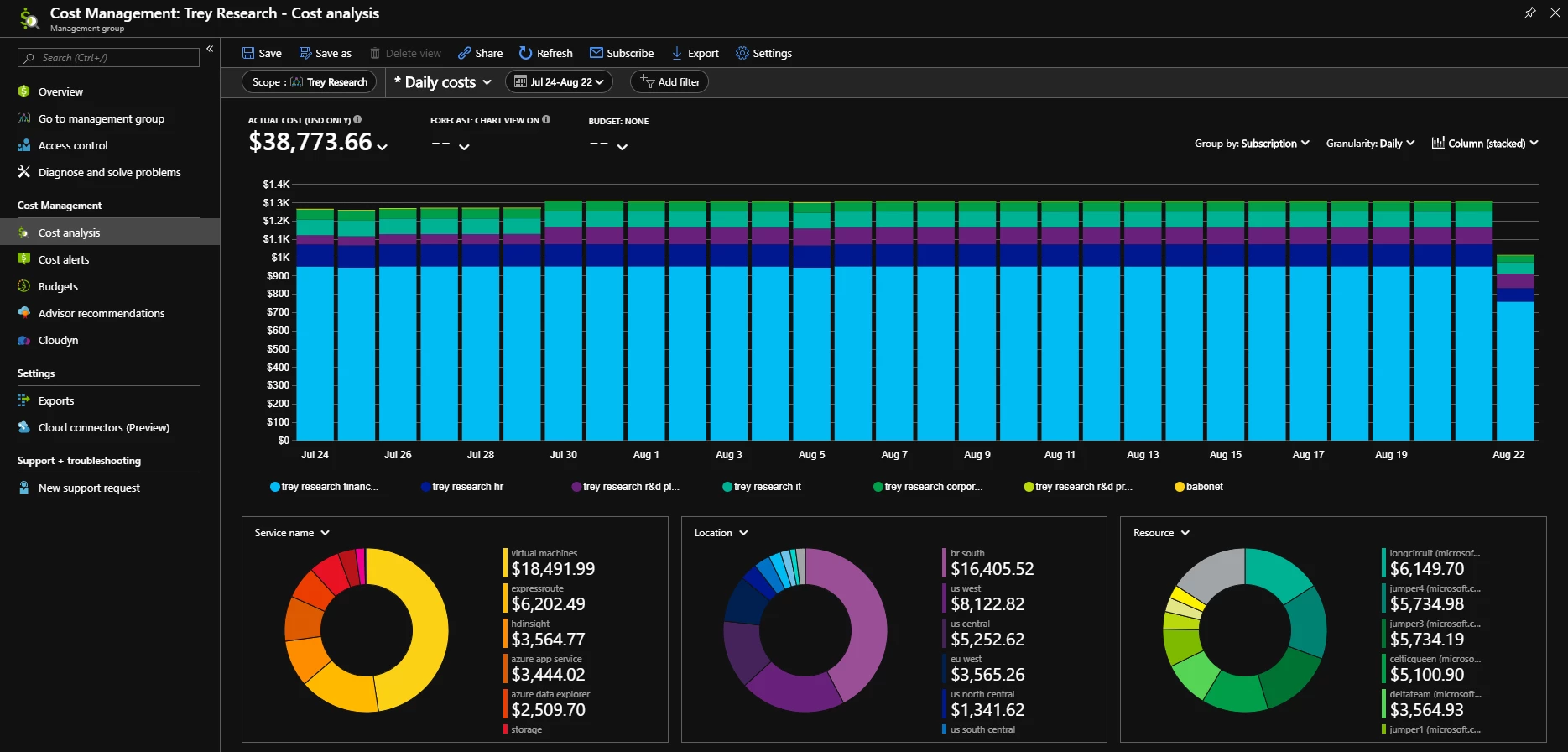
Task: Open the Resource donut dropdown
Action: 1161,533
